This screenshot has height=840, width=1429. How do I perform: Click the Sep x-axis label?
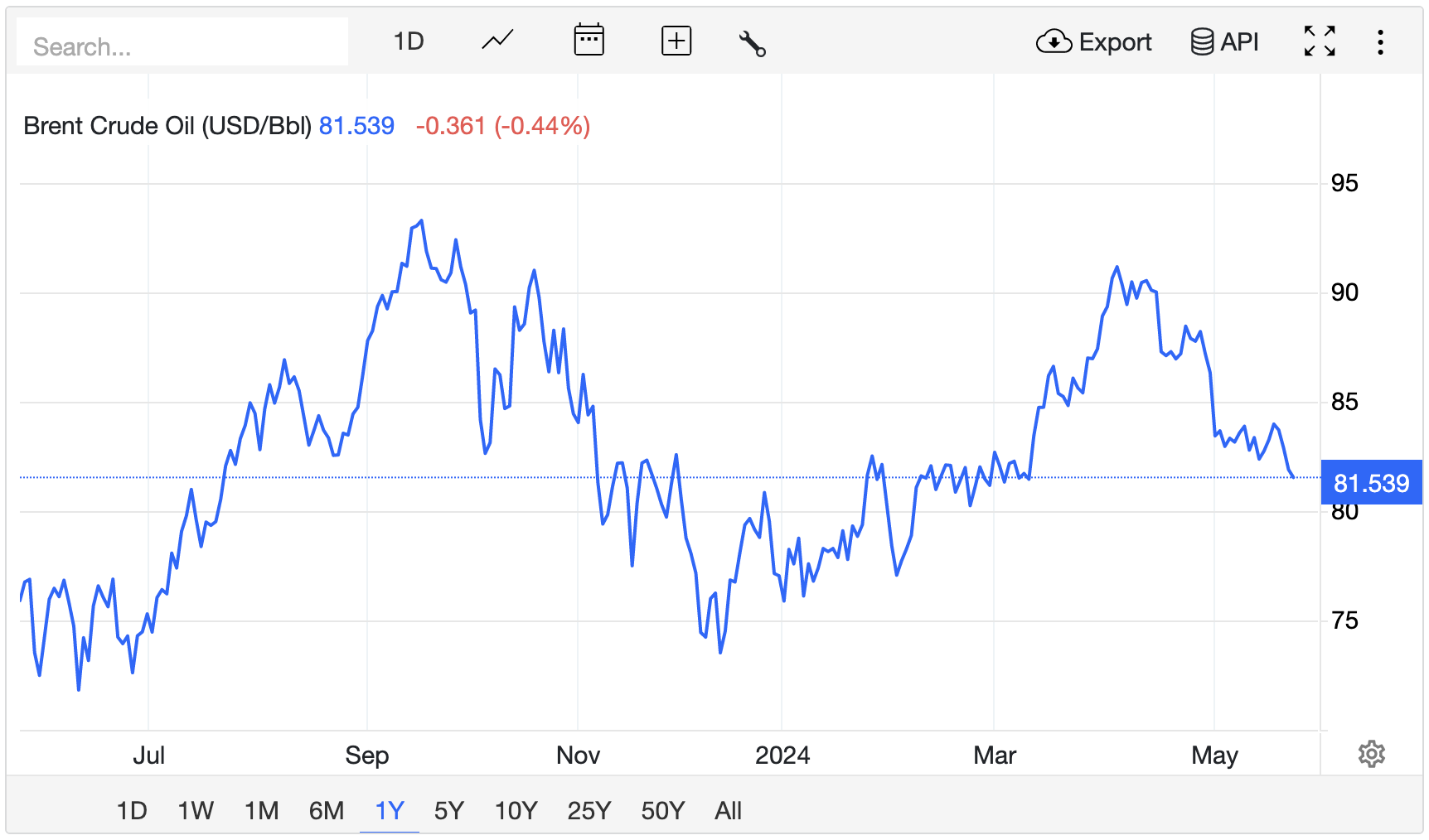pyautogui.click(x=367, y=755)
